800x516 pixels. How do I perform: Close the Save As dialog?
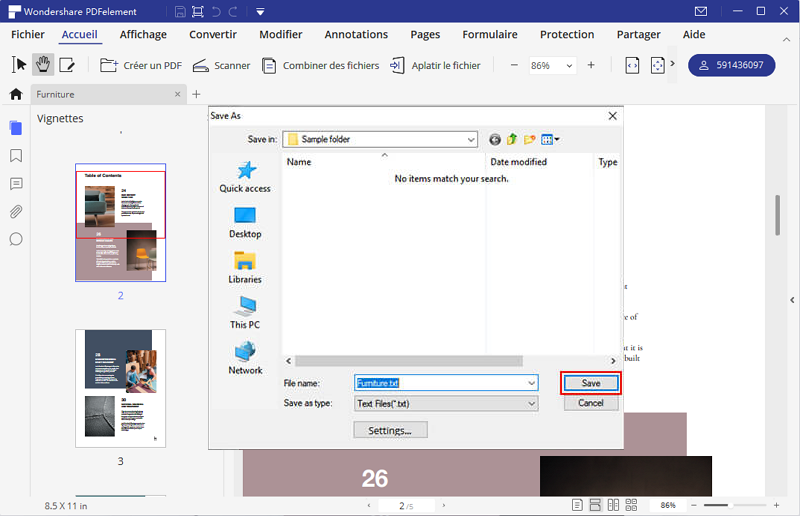pos(613,116)
